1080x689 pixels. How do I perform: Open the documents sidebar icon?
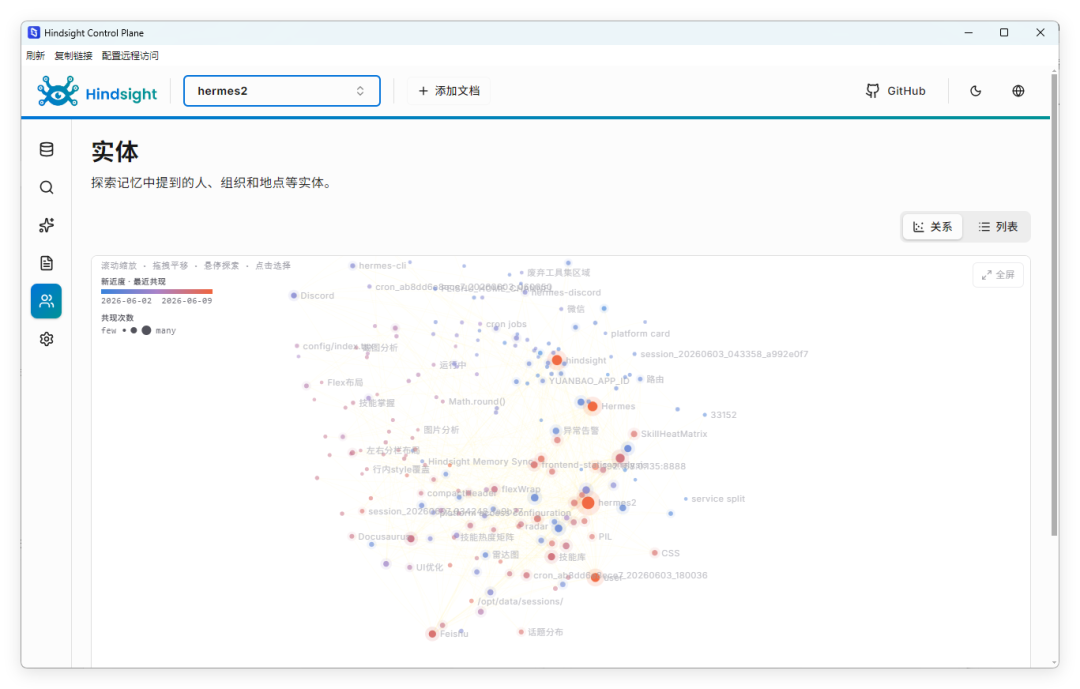click(46, 263)
